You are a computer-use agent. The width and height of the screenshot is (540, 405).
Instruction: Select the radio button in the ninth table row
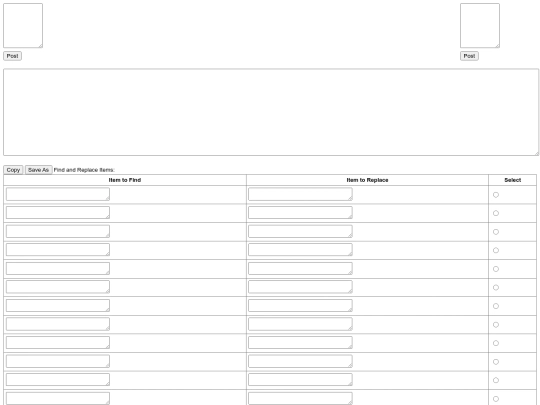[x=496, y=343]
